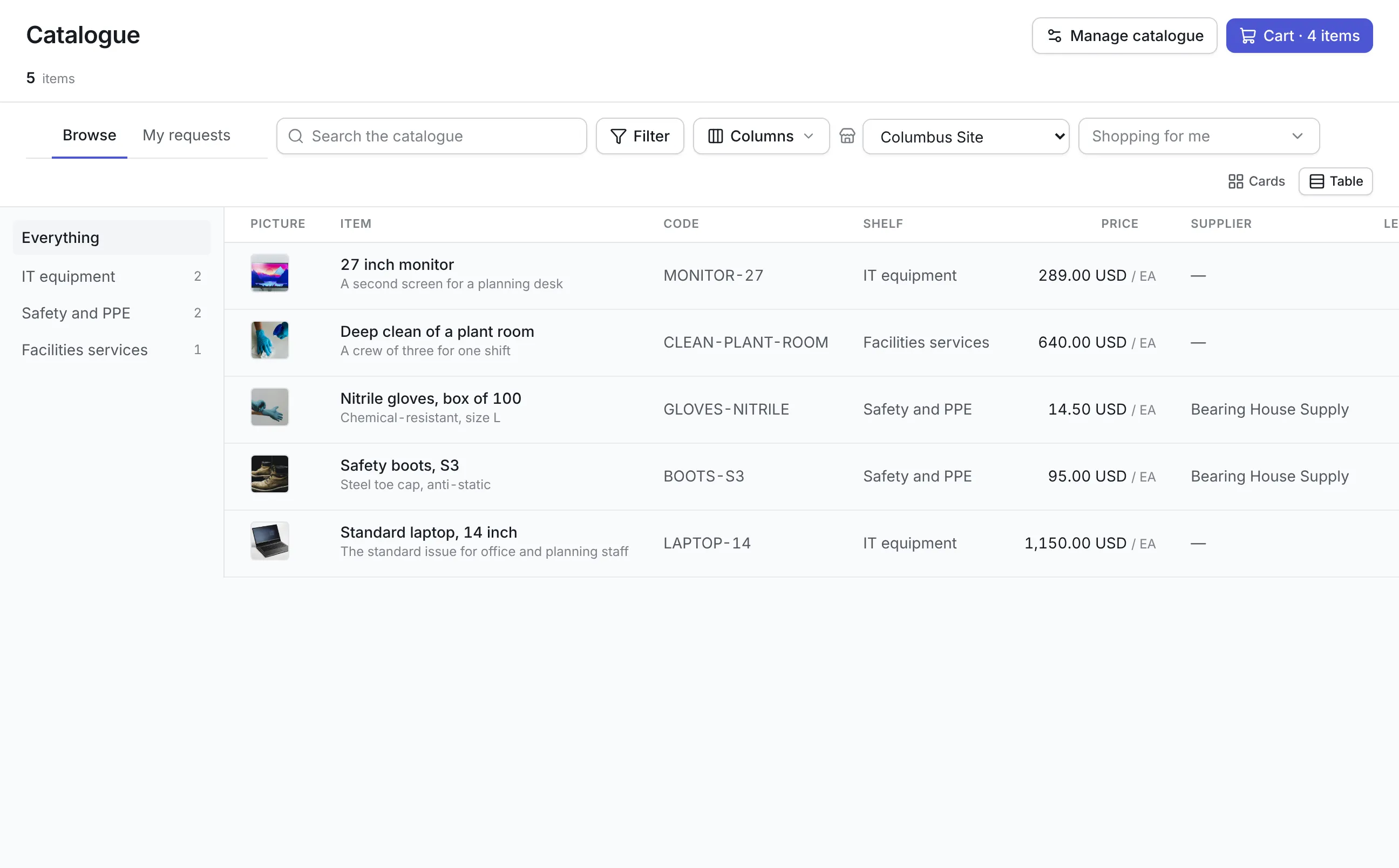Open the 27 inch monitor item
The height and width of the screenshot is (868, 1399).
[397, 265]
